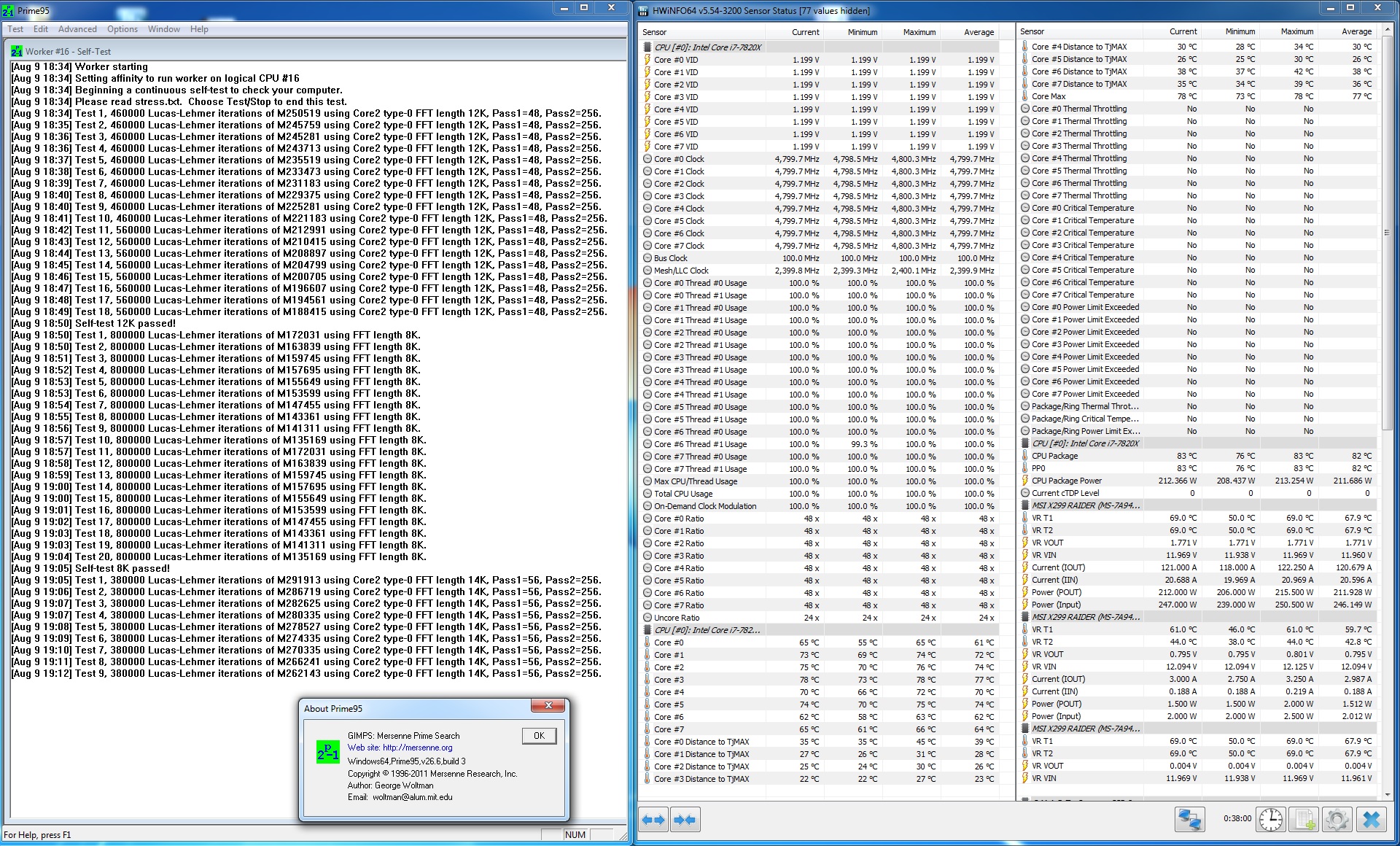The width and height of the screenshot is (1400, 846).
Task: Click the expand columns arrows button in HWiNFO
Action: [653, 820]
